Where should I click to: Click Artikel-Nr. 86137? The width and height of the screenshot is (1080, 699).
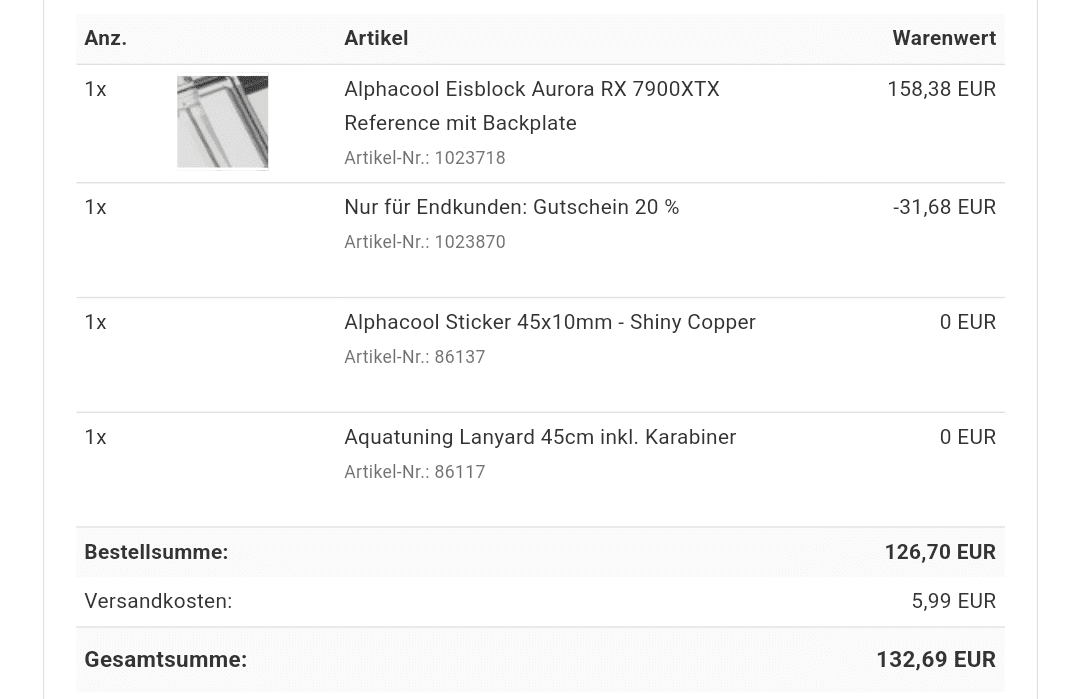(x=415, y=357)
